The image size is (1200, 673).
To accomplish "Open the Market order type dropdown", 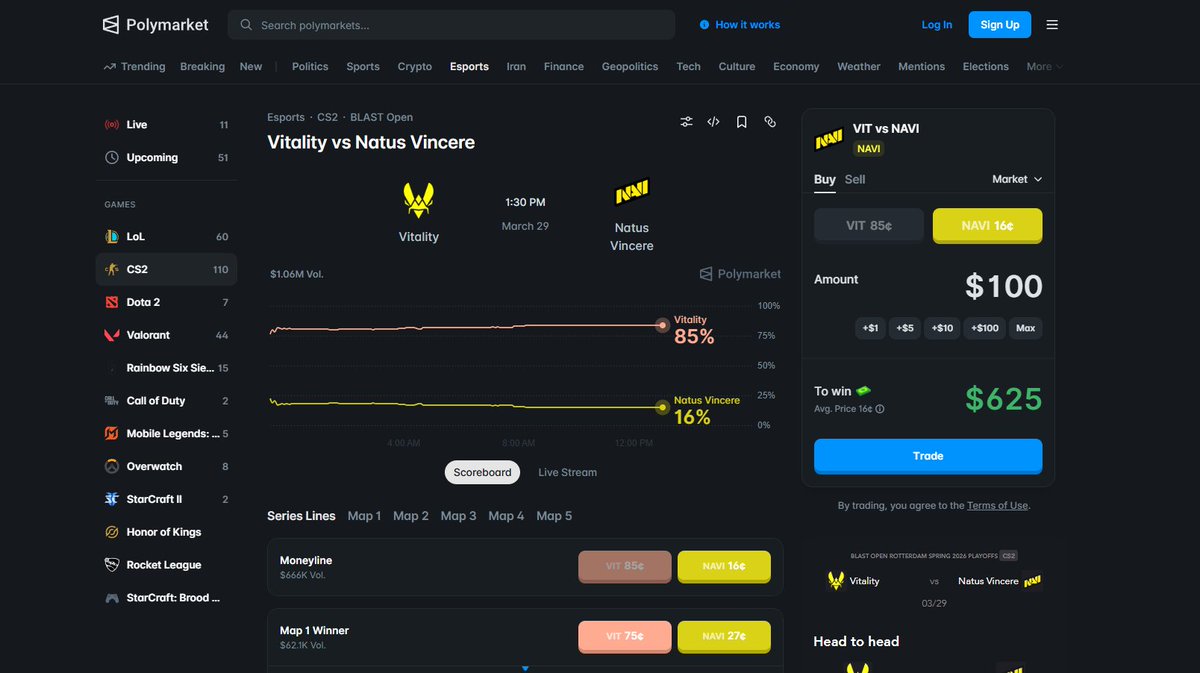I will tap(1017, 179).
